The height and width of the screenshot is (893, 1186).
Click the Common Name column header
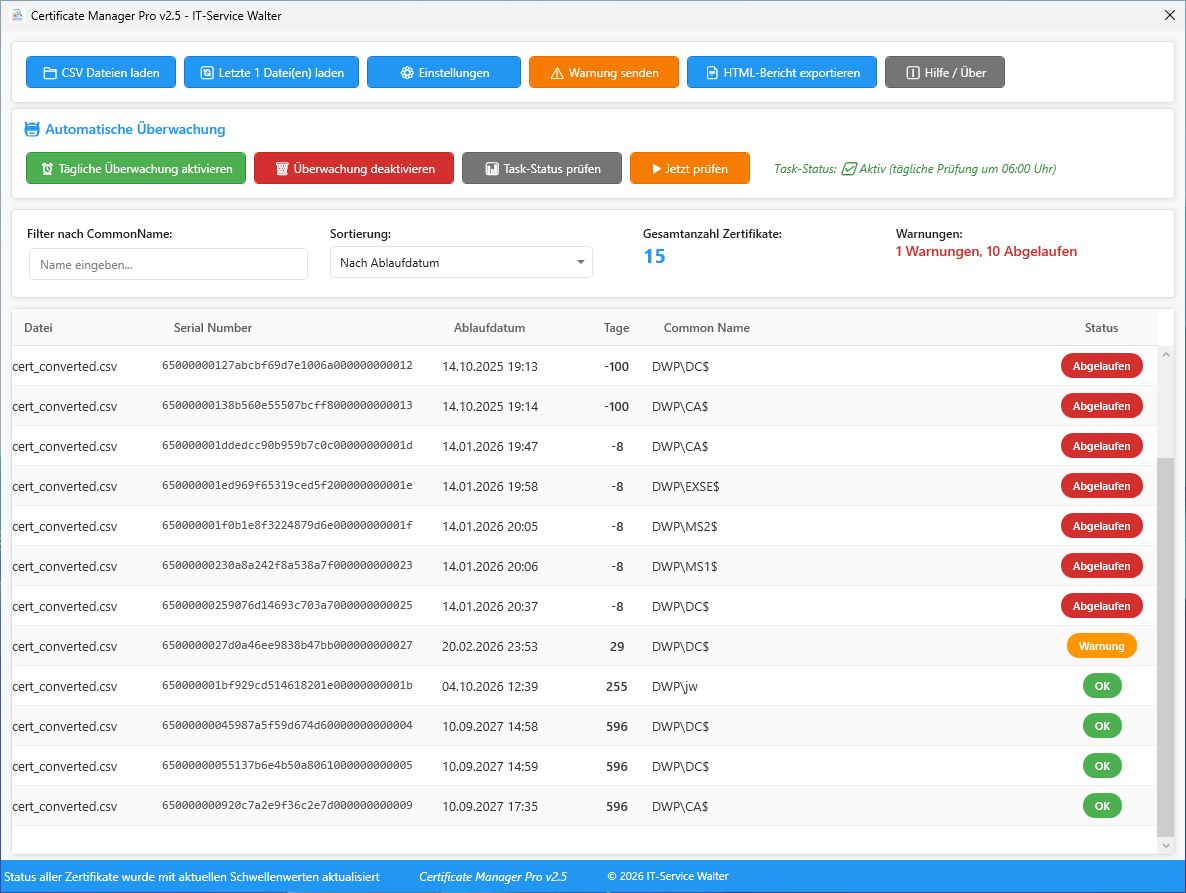coord(706,328)
